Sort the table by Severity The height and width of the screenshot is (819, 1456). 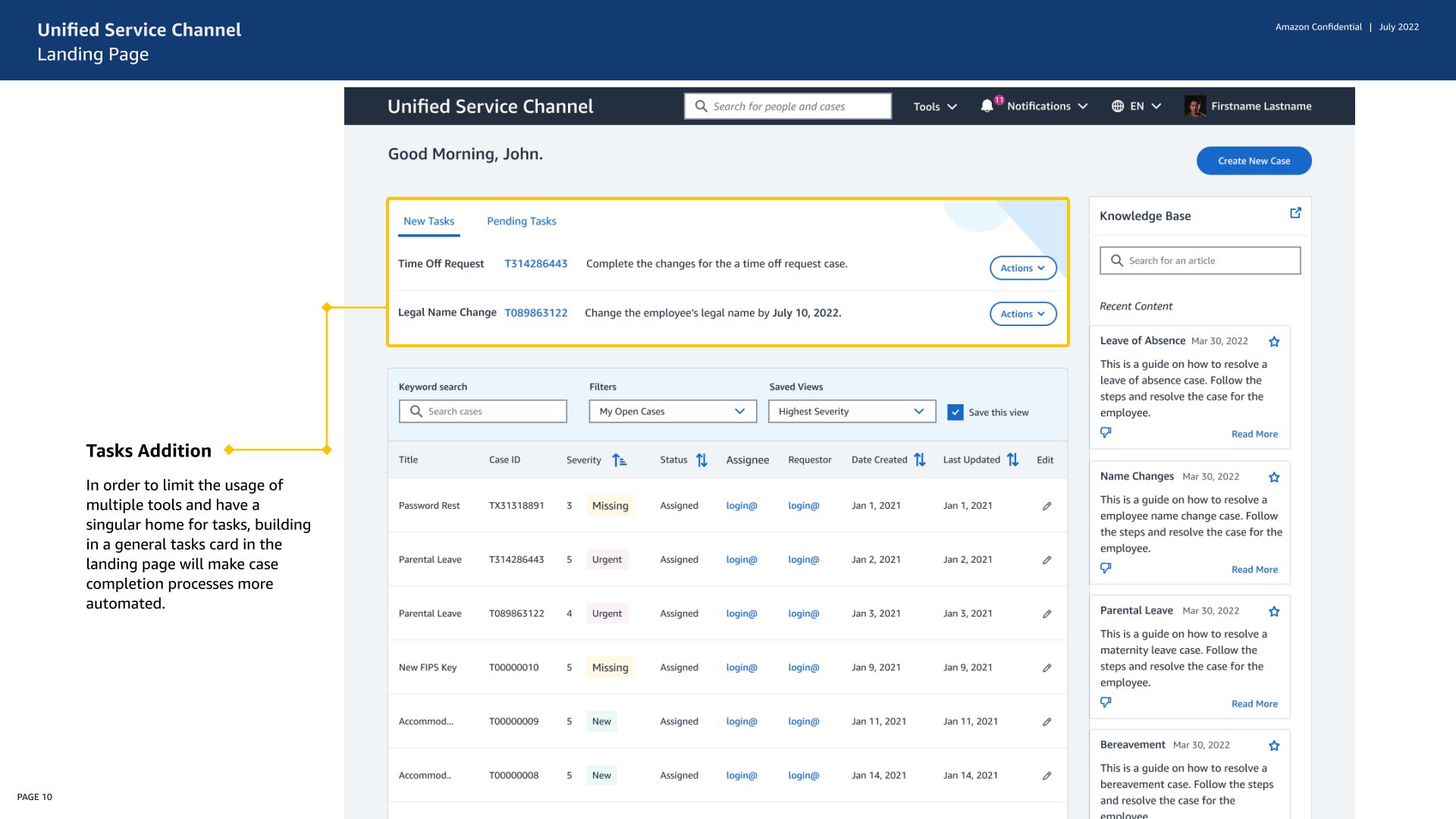pyautogui.click(x=620, y=460)
